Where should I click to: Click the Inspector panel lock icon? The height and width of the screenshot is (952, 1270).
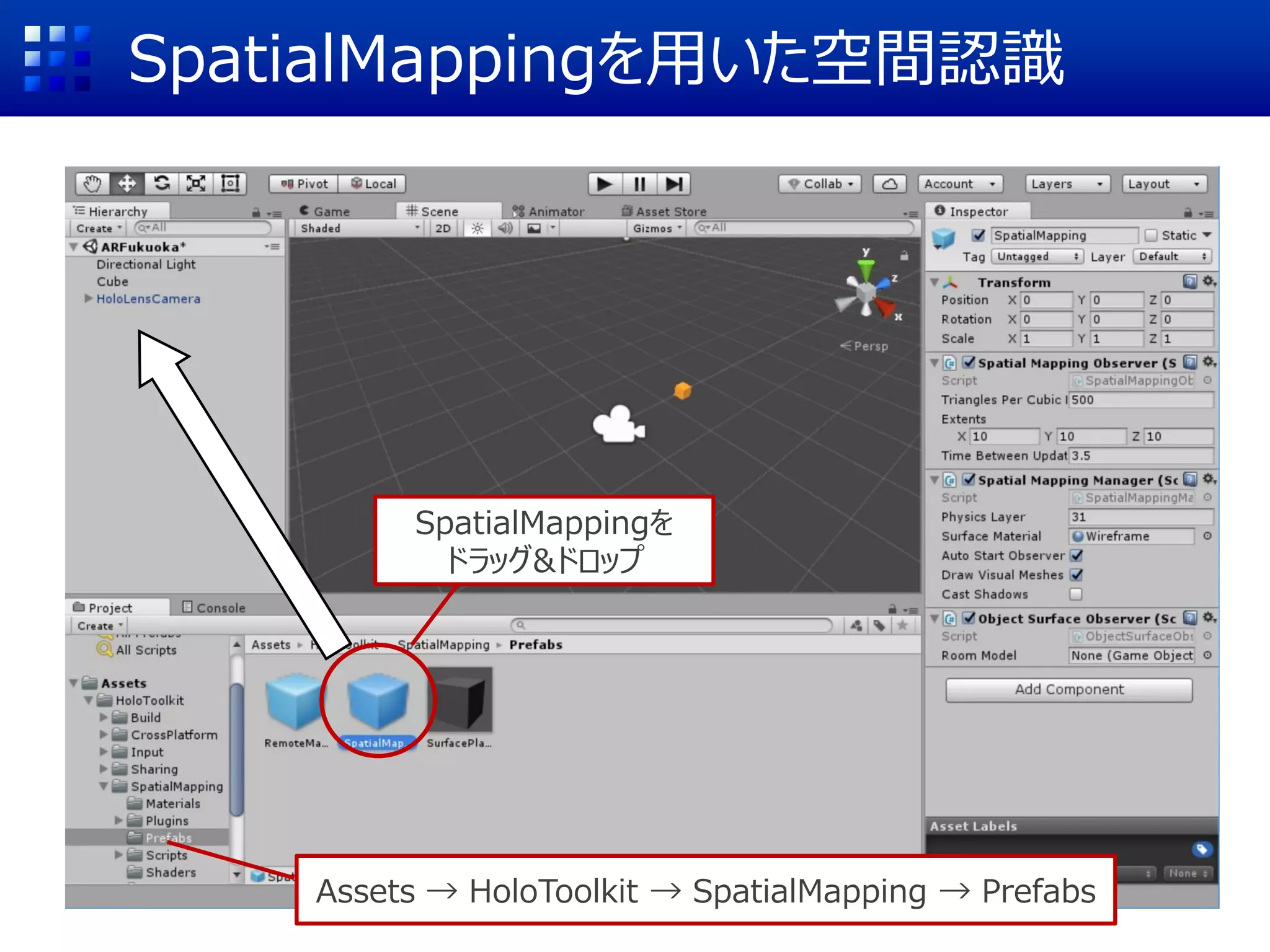point(1188,213)
